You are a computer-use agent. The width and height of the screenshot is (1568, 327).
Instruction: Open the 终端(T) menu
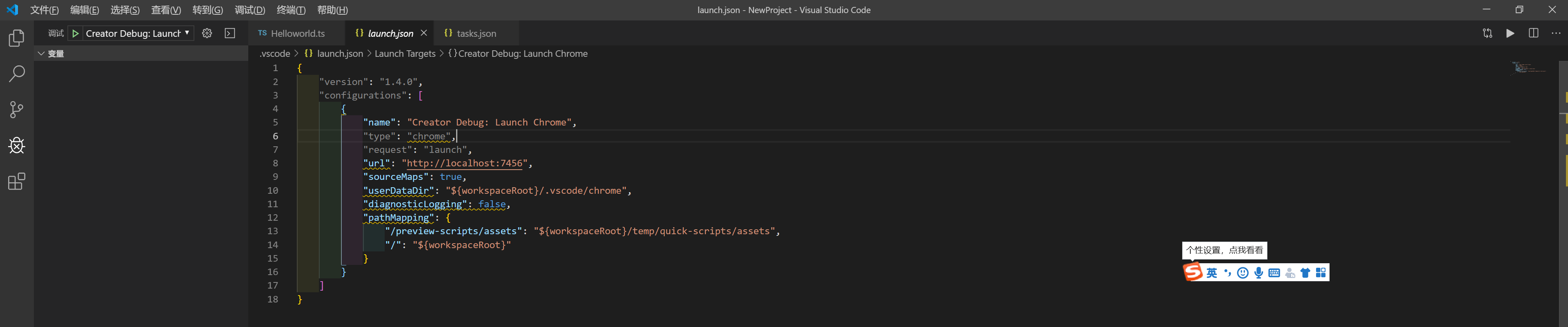(291, 10)
